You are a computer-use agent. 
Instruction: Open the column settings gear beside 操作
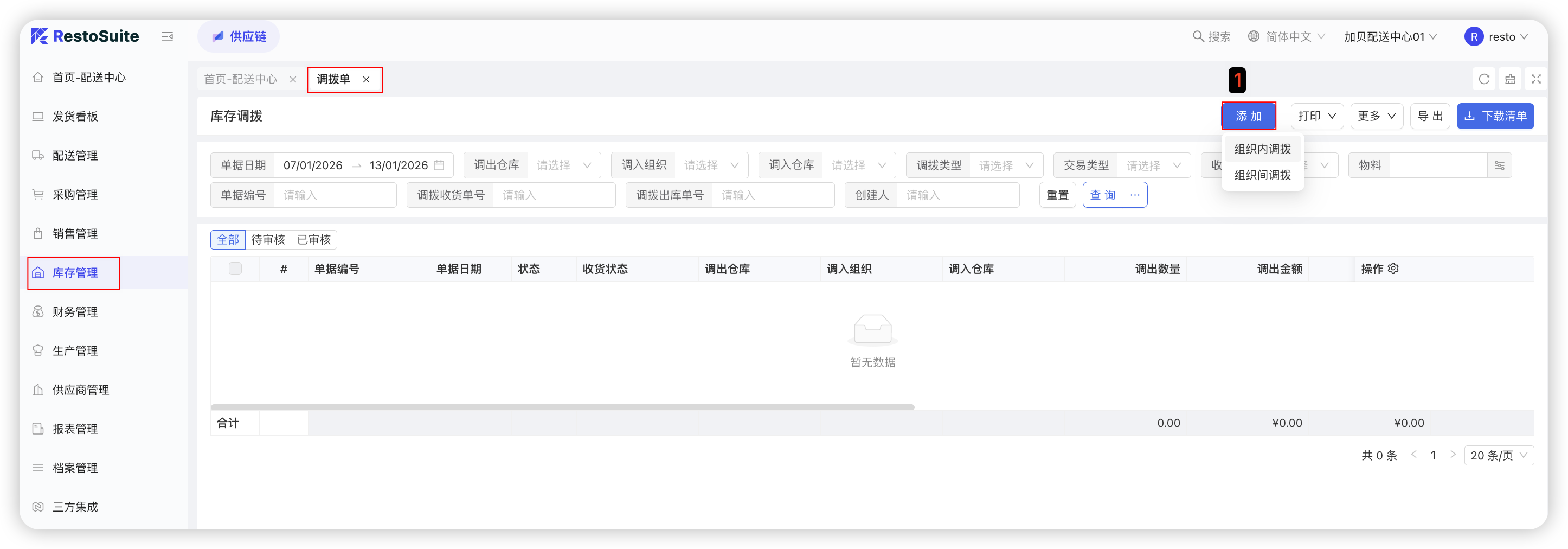tap(1393, 269)
